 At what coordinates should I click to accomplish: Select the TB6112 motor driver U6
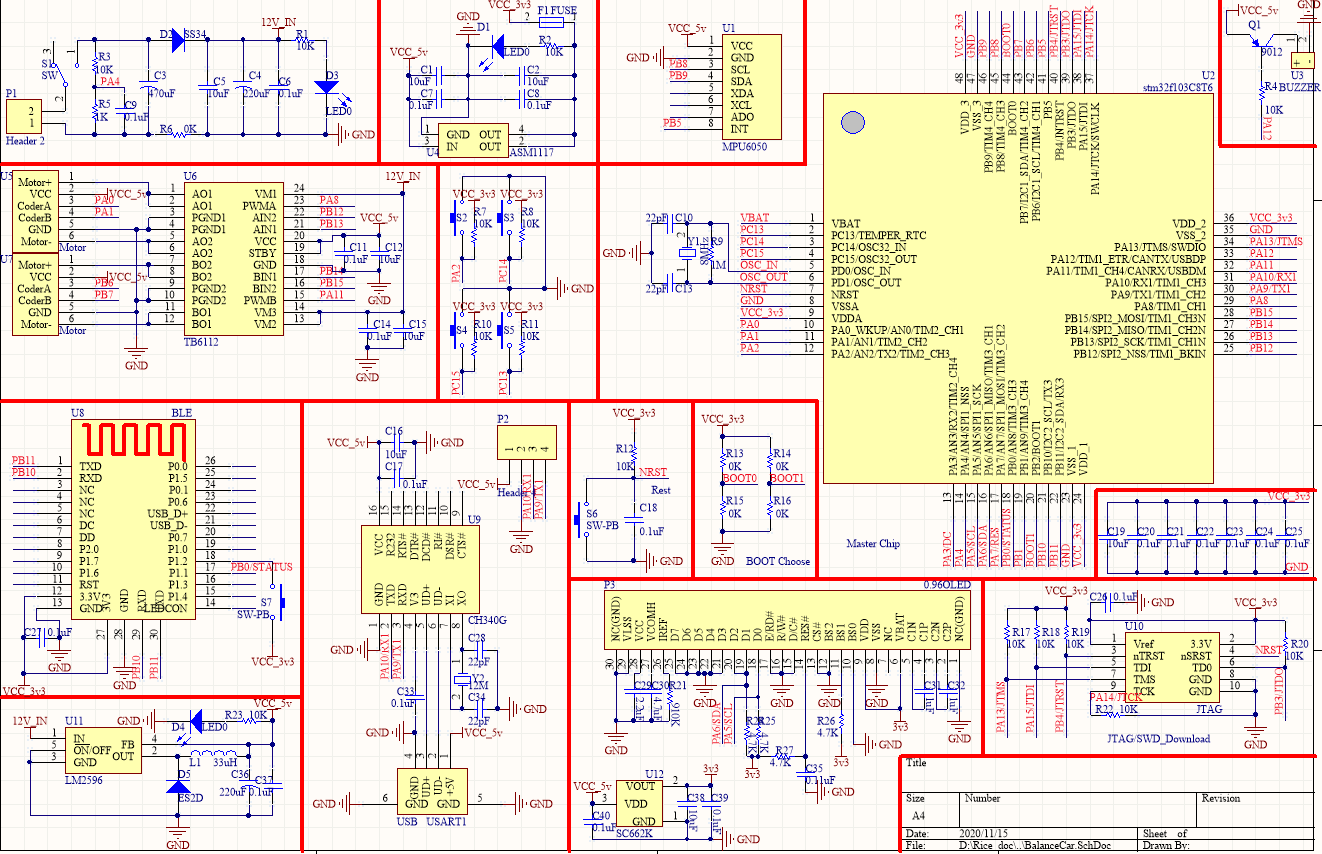pos(234,260)
